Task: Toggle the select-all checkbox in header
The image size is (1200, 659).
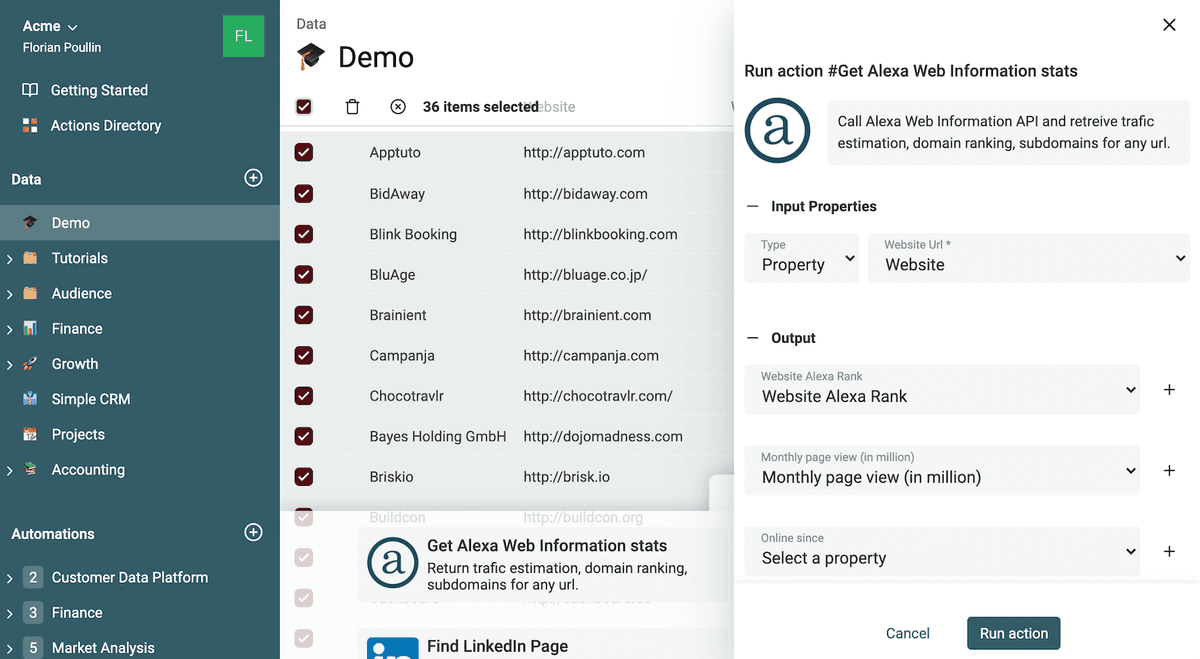Action: point(304,107)
